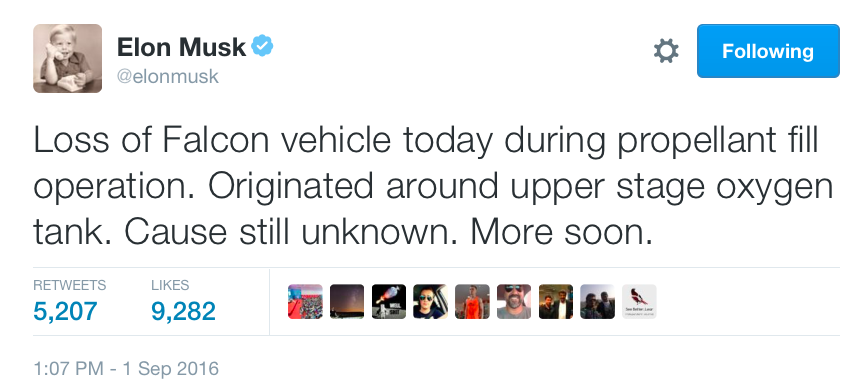Open the 1:07 PM - 1 Sep 2016 timestamp
This screenshot has height=387, width=867.
click(126, 368)
